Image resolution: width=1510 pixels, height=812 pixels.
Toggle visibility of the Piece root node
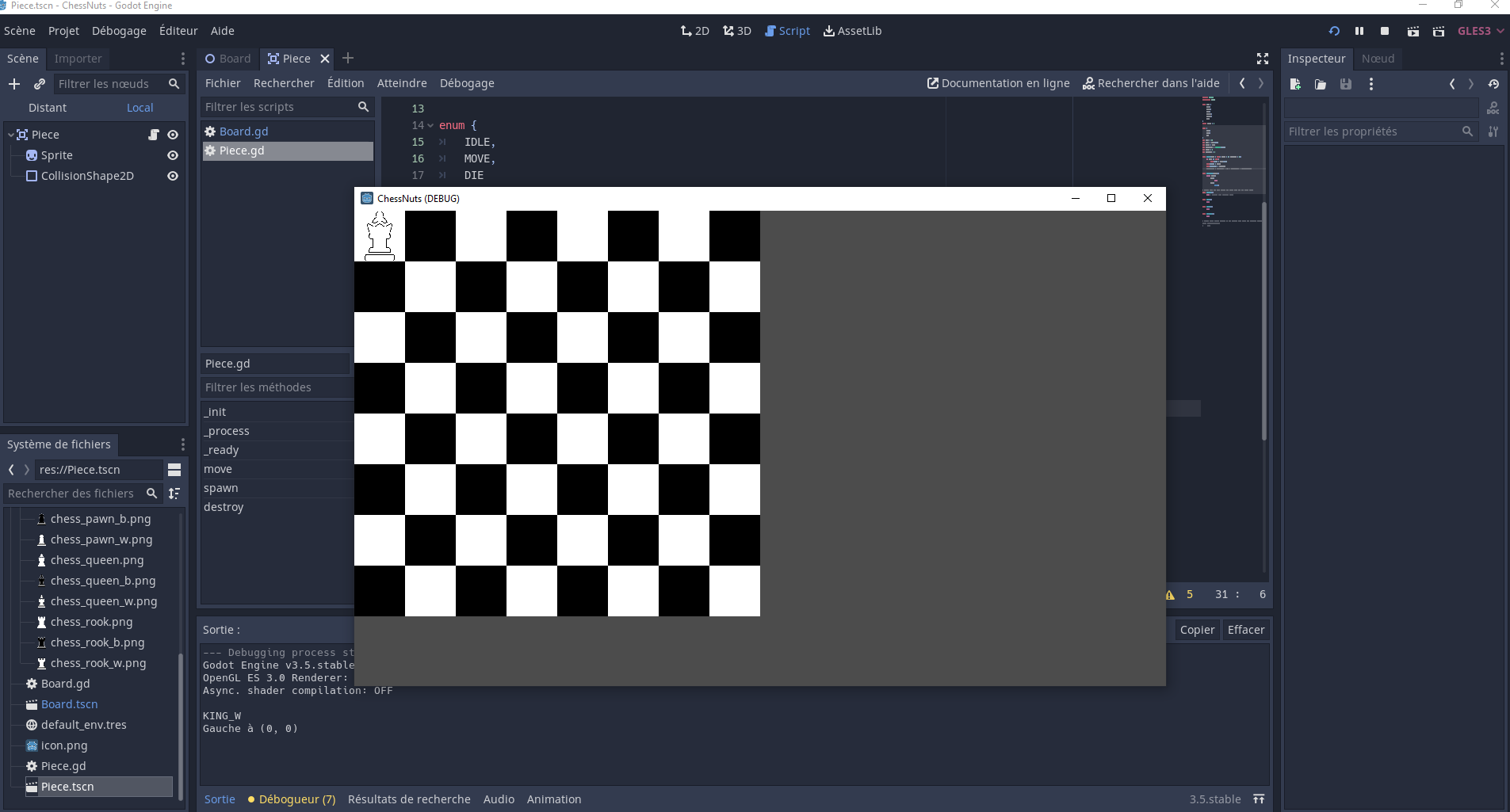173,135
